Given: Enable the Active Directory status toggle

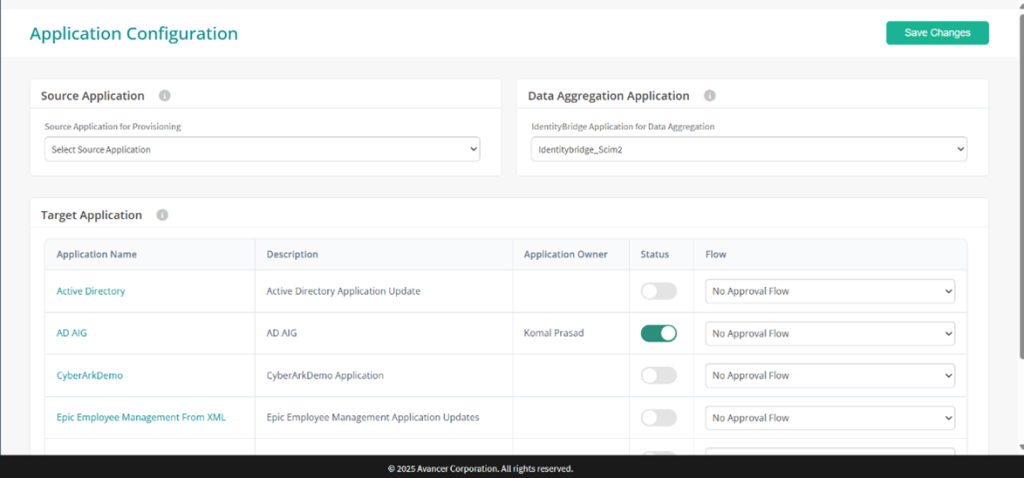Looking at the screenshot, I should [x=658, y=291].
